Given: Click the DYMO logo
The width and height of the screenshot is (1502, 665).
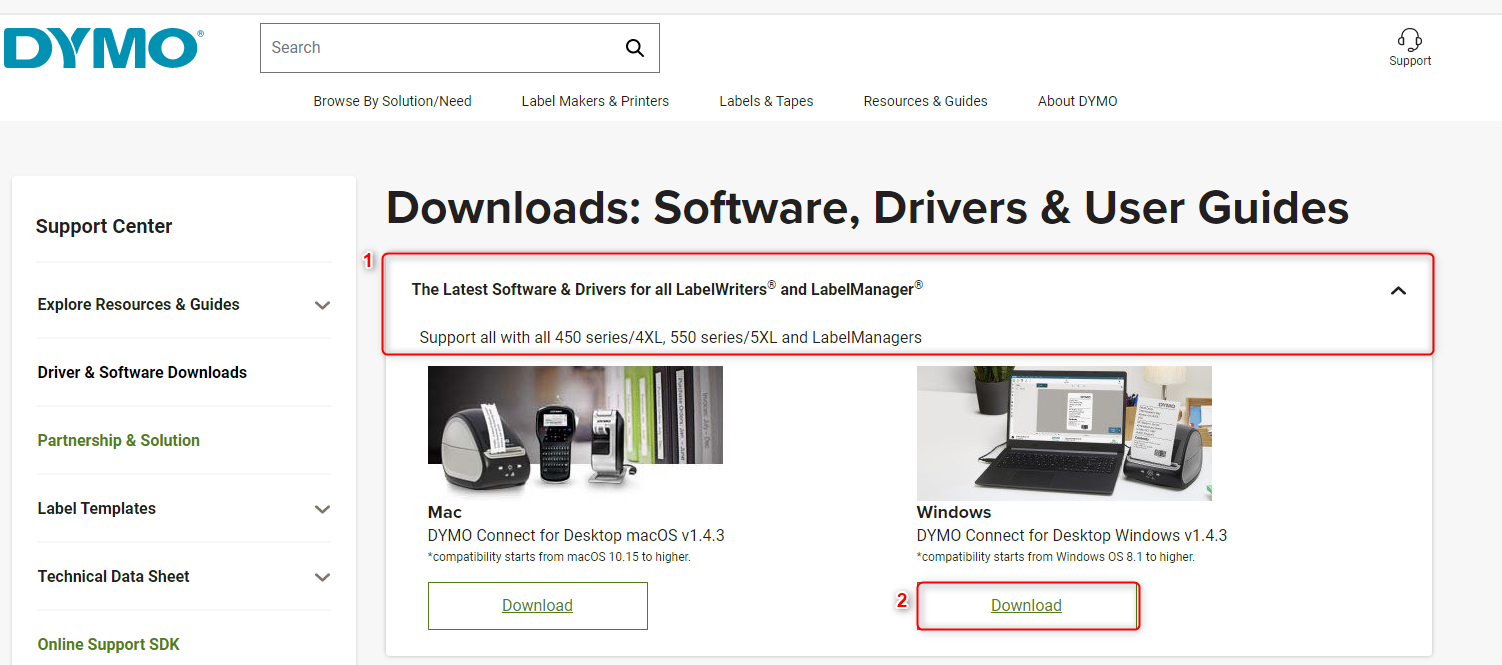Looking at the screenshot, I should [x=102, y=48].
